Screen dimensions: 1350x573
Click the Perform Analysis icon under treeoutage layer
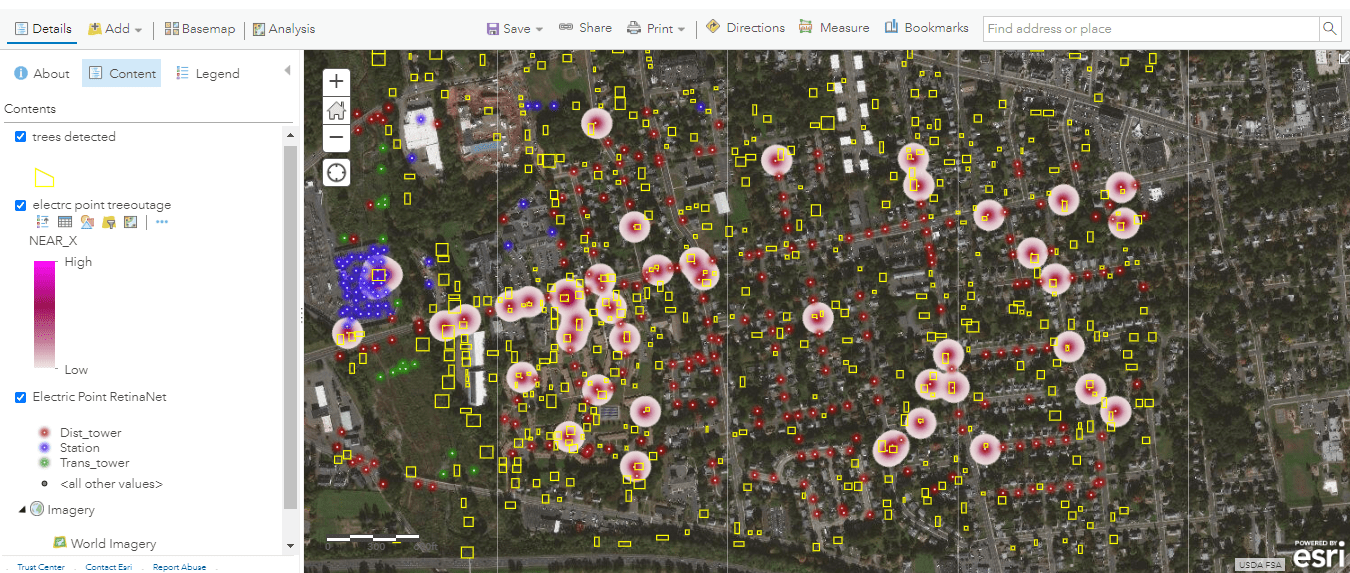[x=130, y=222]
